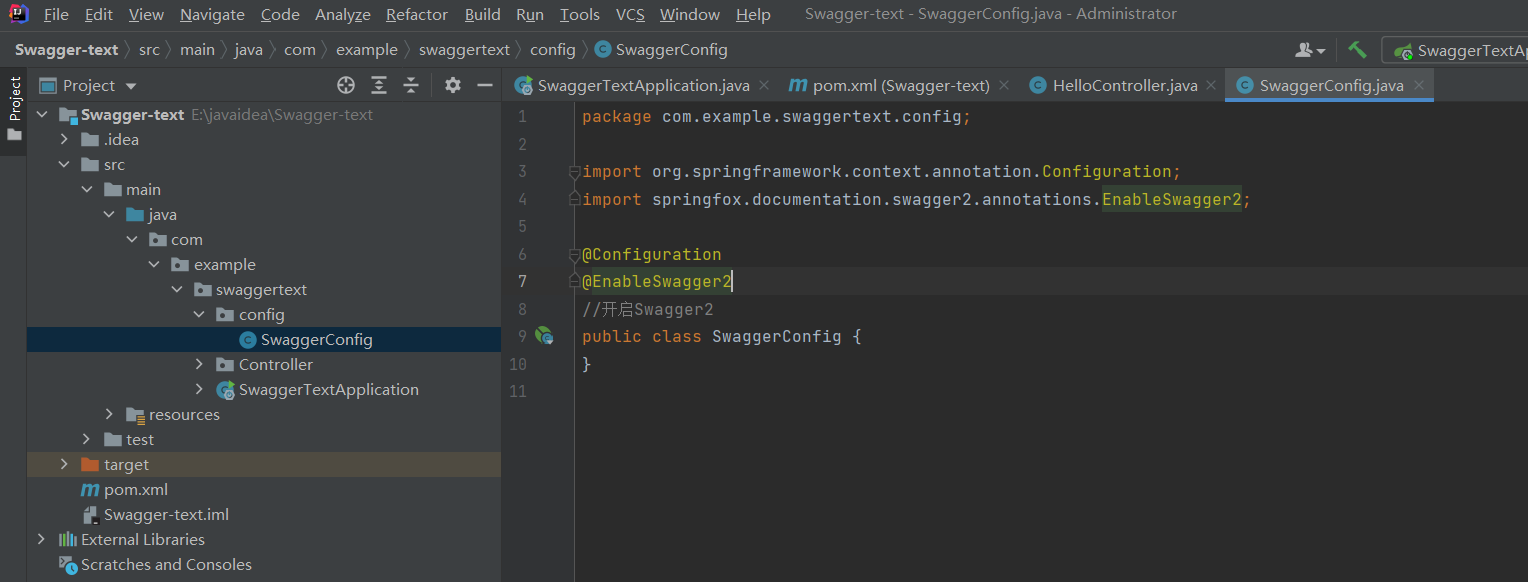Open the Help menu
This screenshot has width=1528, height=582.
[x=753, y=14]
